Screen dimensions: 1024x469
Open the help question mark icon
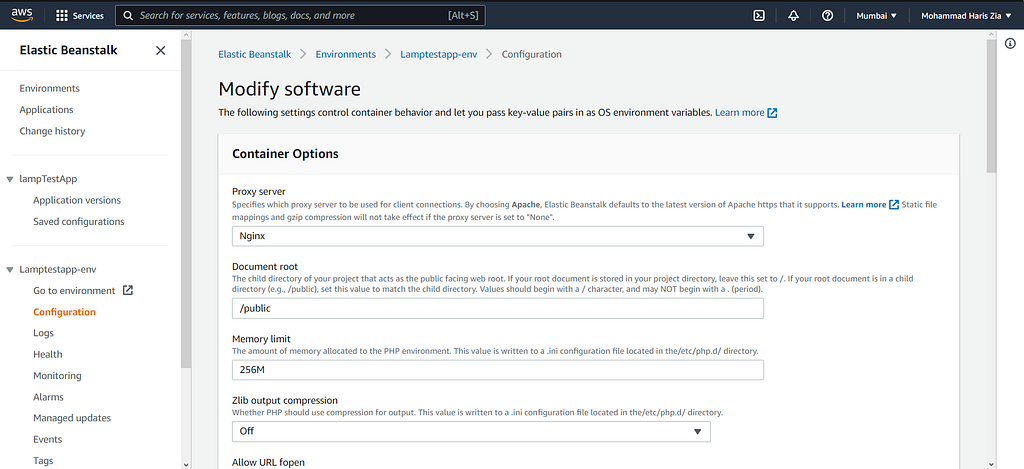(x=827, y=16)
